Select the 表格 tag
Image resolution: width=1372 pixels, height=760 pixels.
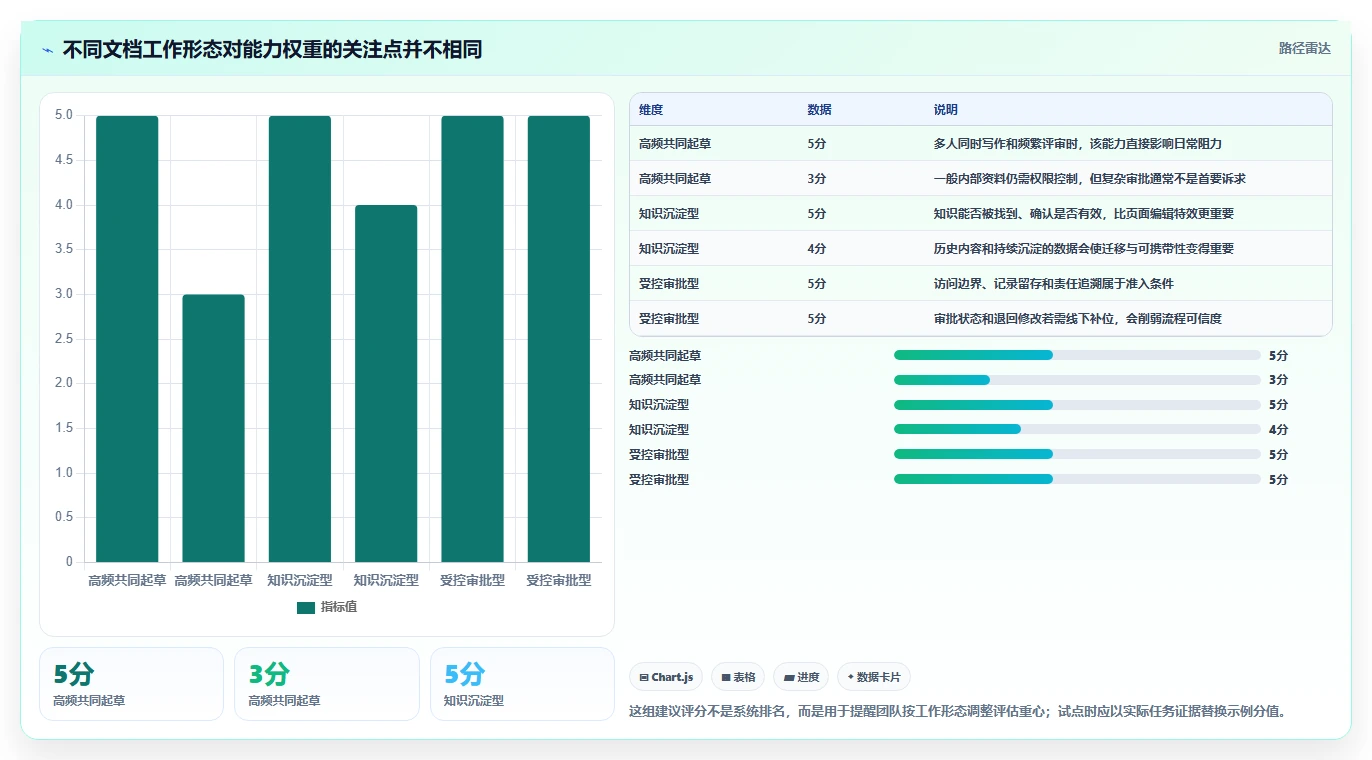click(738, 677)
